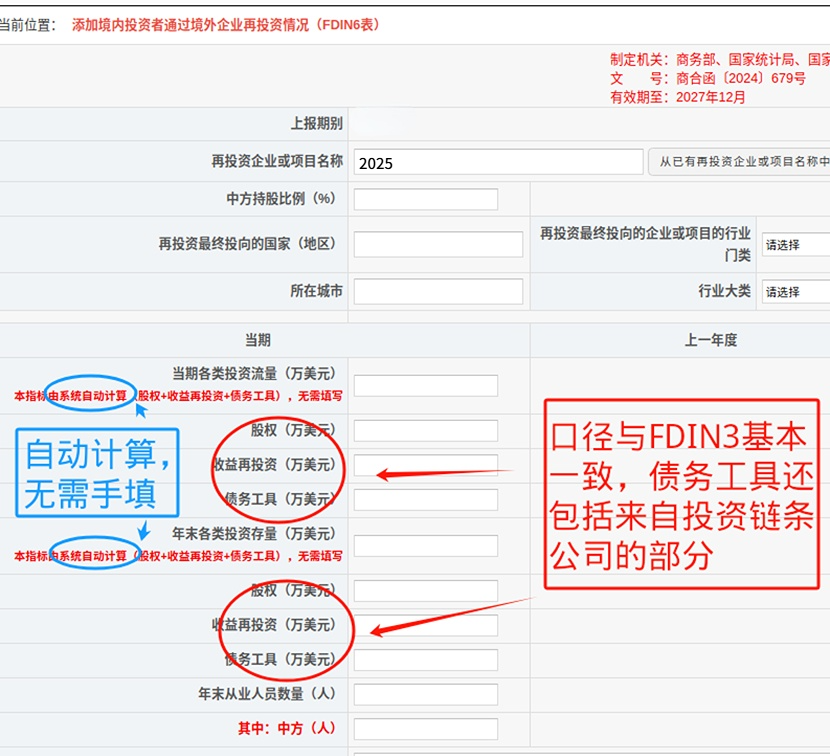Click the 当期各类投资流量 (万美元) field
Screen dimensions: 830x756
[425, 386]
